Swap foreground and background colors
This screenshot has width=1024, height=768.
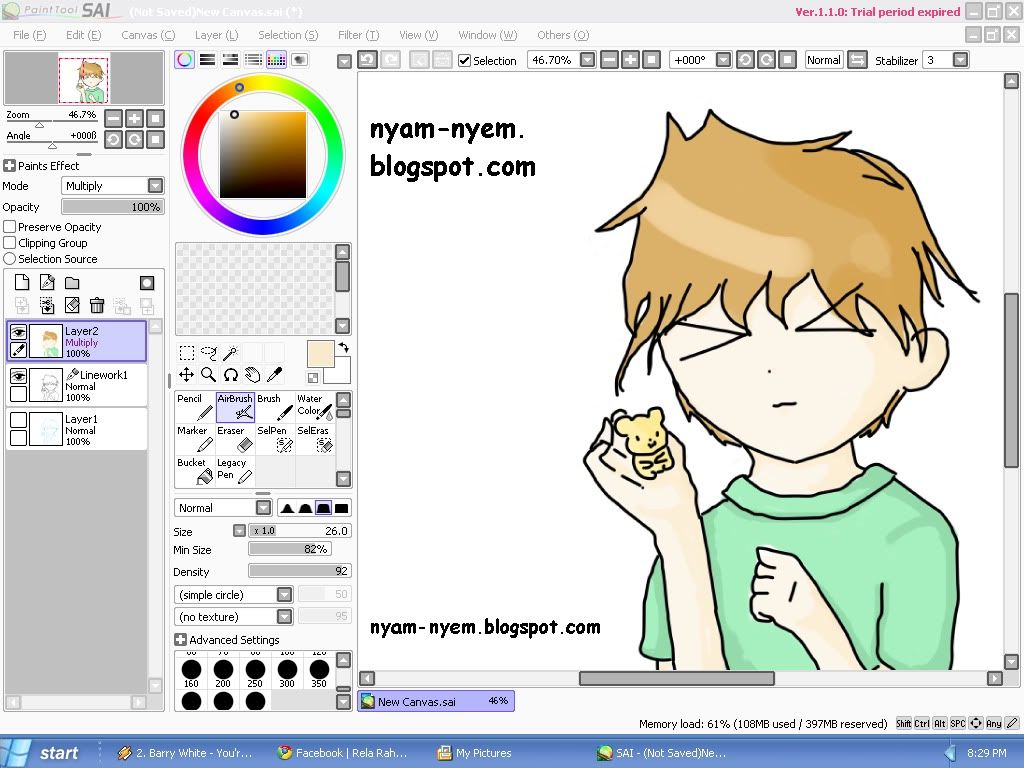344,347
